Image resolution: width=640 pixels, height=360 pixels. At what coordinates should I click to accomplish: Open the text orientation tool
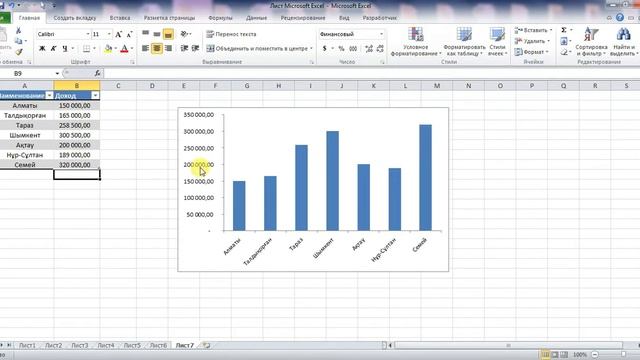(184, 34)
